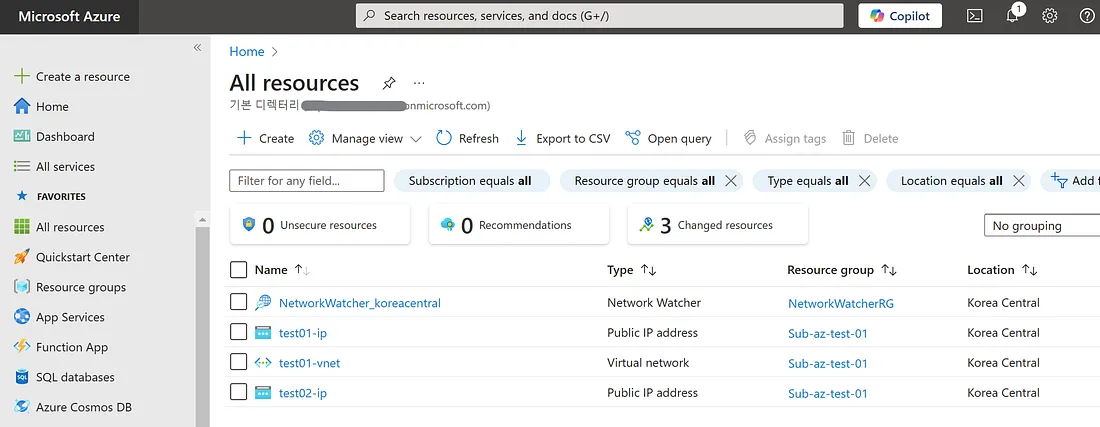Open Function App from the sidebar
Image resolution: width=1100 pixels, height=427 pixels.
pyautogui.click(x=71, y=347)
